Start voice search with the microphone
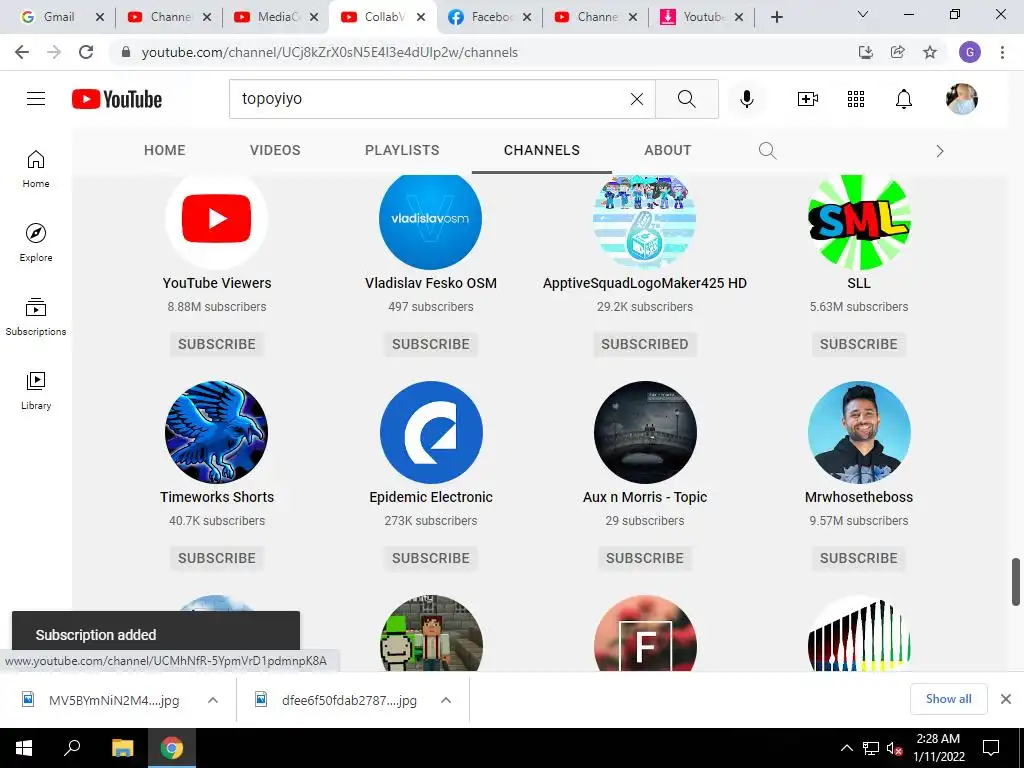The height and width of the screenshot is (768, 1024). 746,99
